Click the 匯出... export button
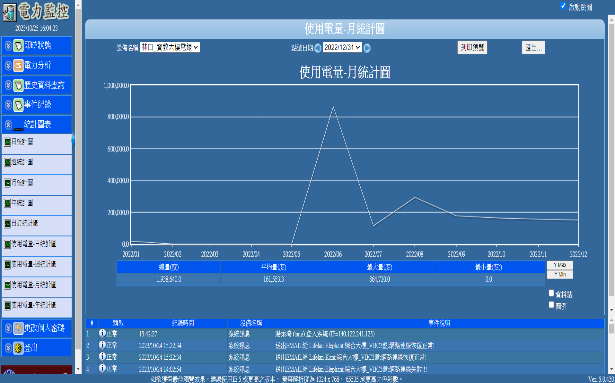The width and height of the screenshot is (615, 383). [533, 48]
